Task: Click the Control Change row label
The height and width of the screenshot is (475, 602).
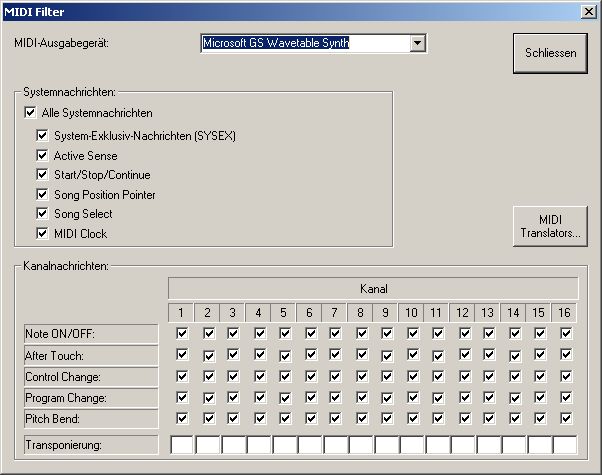Action: 91,377
